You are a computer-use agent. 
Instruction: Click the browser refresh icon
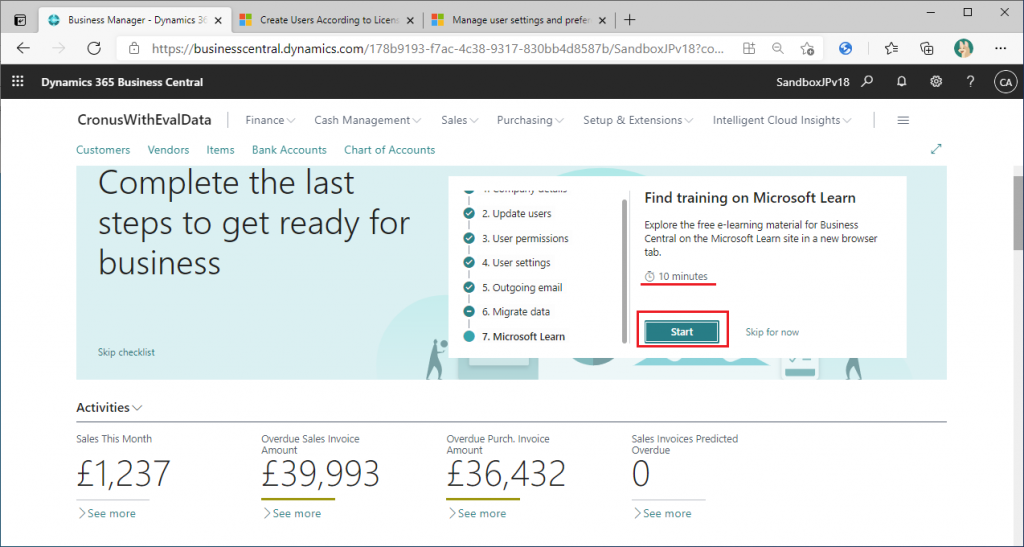pos(94,48)
